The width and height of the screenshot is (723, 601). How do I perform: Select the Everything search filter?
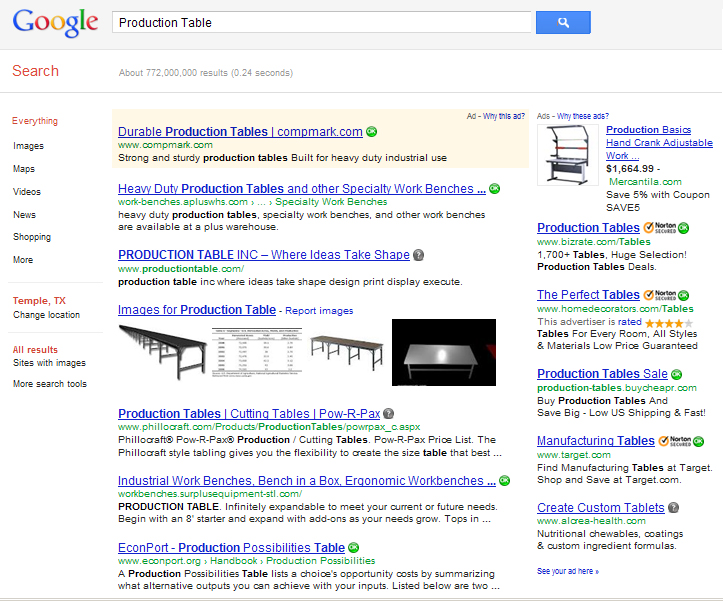(x=35, y=121)
